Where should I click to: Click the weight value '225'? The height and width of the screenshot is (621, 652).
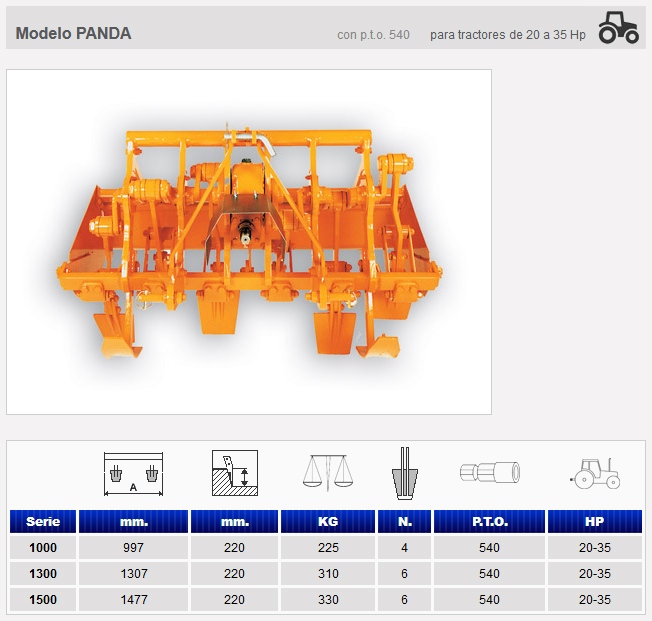pyautogui.click(x=328, y=547)
